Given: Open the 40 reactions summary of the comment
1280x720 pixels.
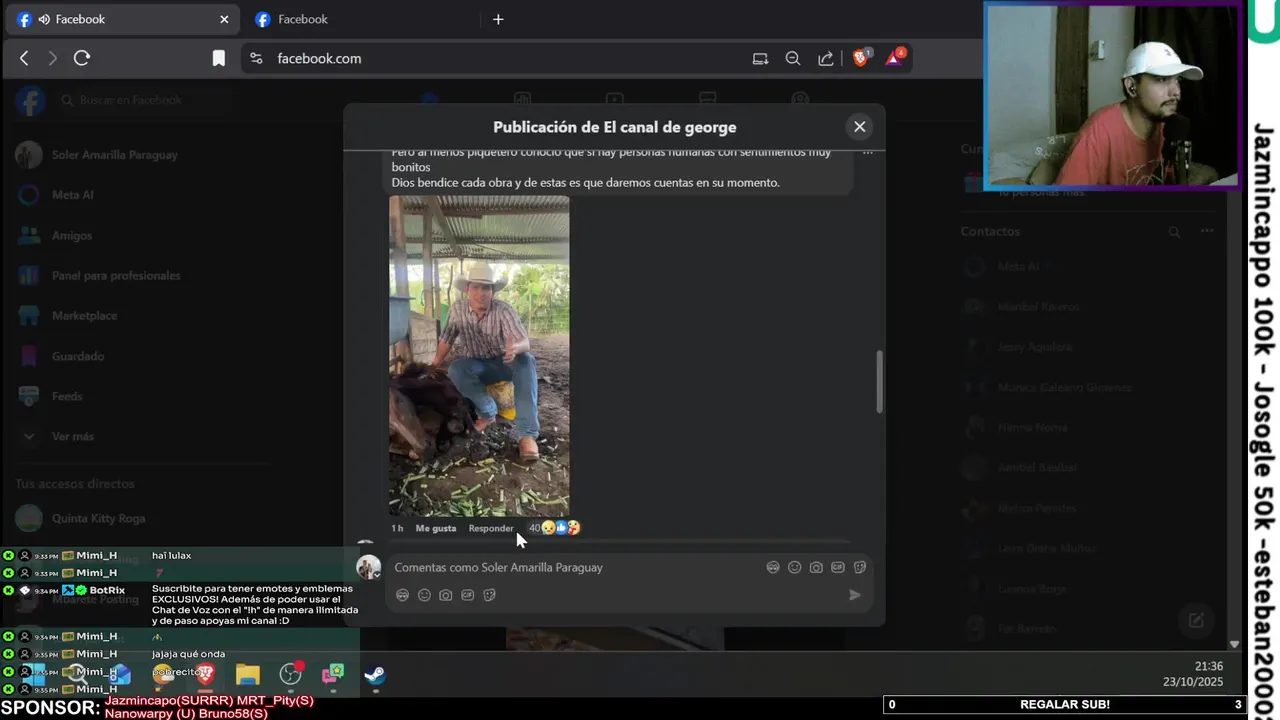Looking at the screenshot, I should (554, 528).
